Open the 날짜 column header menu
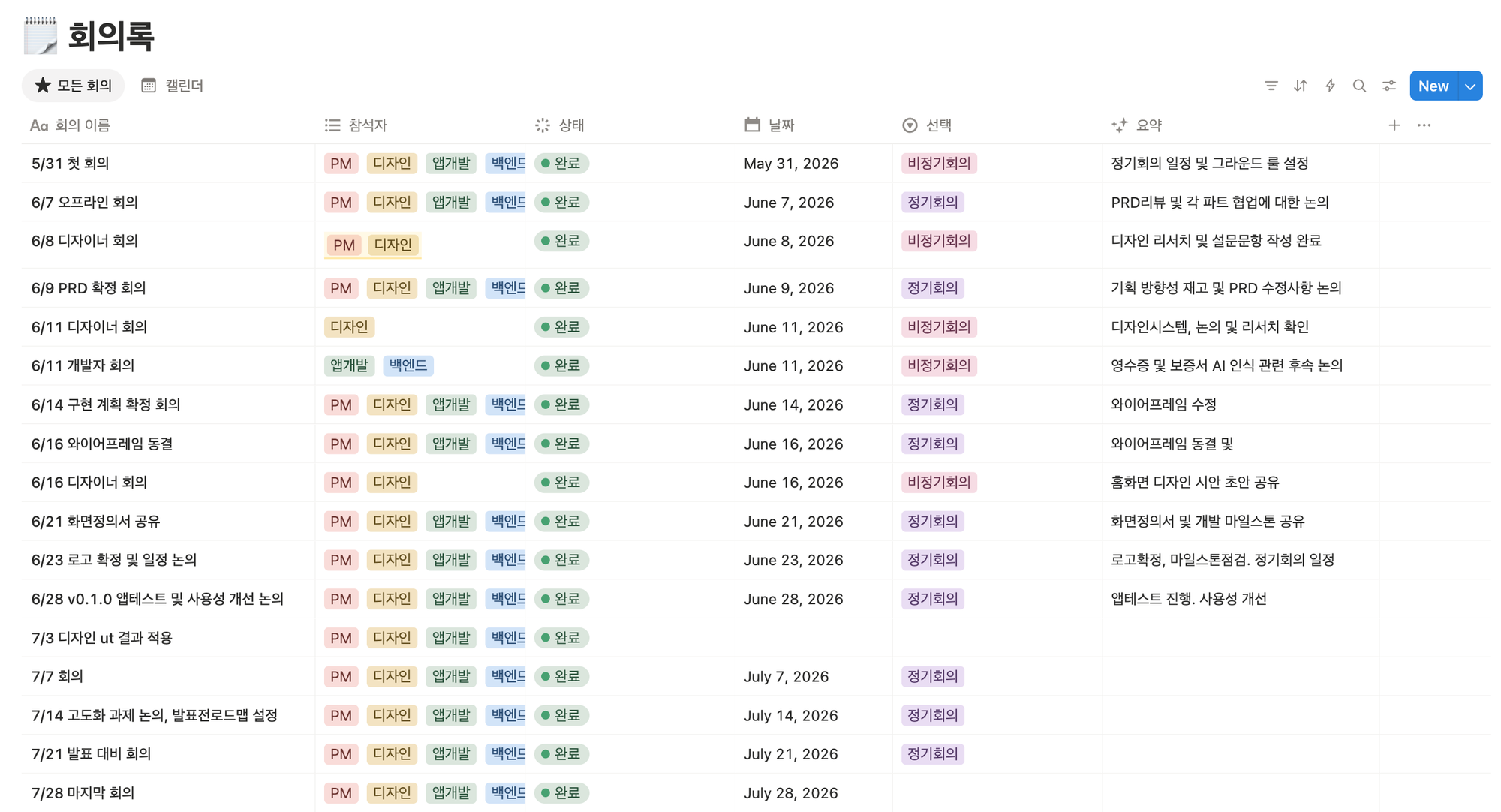The width and height of the screenshot is (1501, 812). pos(769,125)
